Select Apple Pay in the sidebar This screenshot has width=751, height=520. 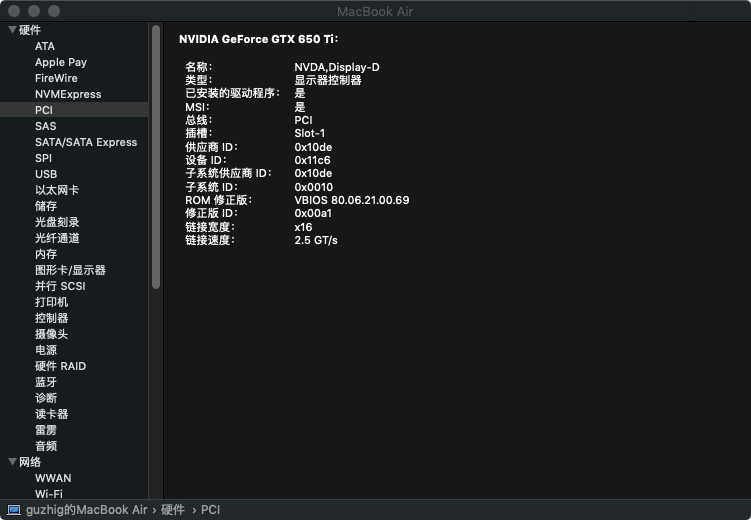(61, 62)
